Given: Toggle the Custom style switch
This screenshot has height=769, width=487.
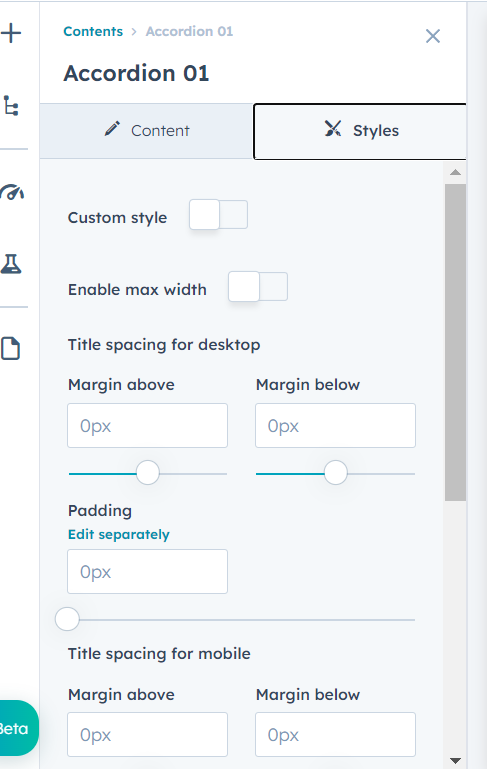Looking at the screenshot, I should (x=219, y=214).
